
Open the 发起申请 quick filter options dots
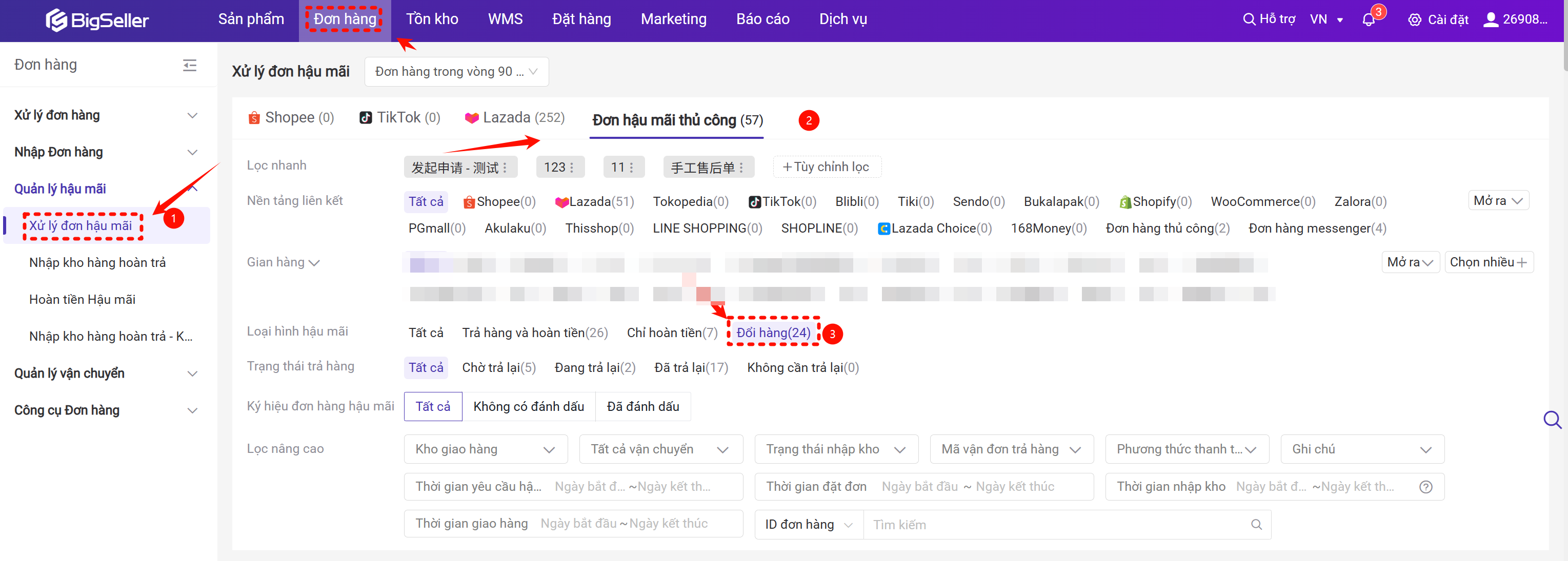click(x=505, y=168)
